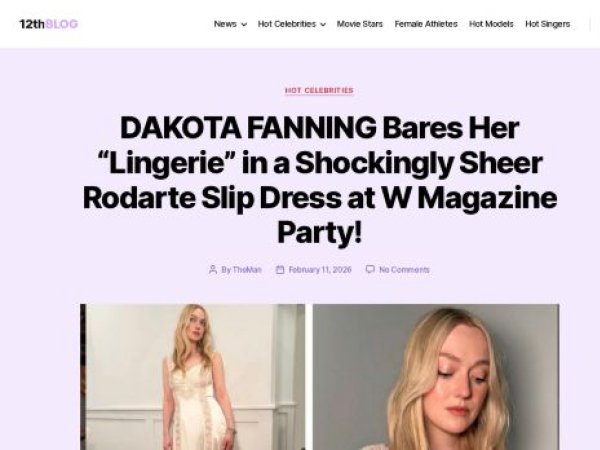Viewport: 600px width, 450px height.
Task: Open the left full-length dress photo
Action: pyautogui.click(x=193, y=377)
